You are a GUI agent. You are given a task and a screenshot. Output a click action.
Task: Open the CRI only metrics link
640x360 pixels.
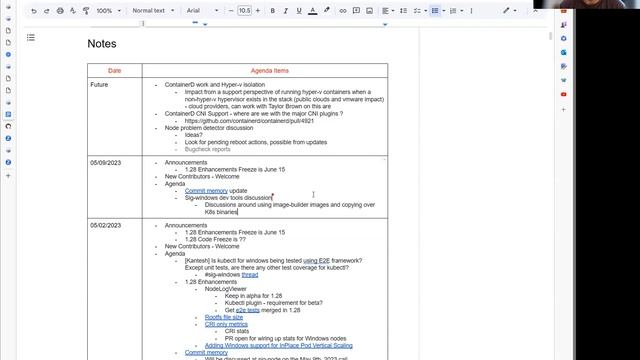click(226, 324)
